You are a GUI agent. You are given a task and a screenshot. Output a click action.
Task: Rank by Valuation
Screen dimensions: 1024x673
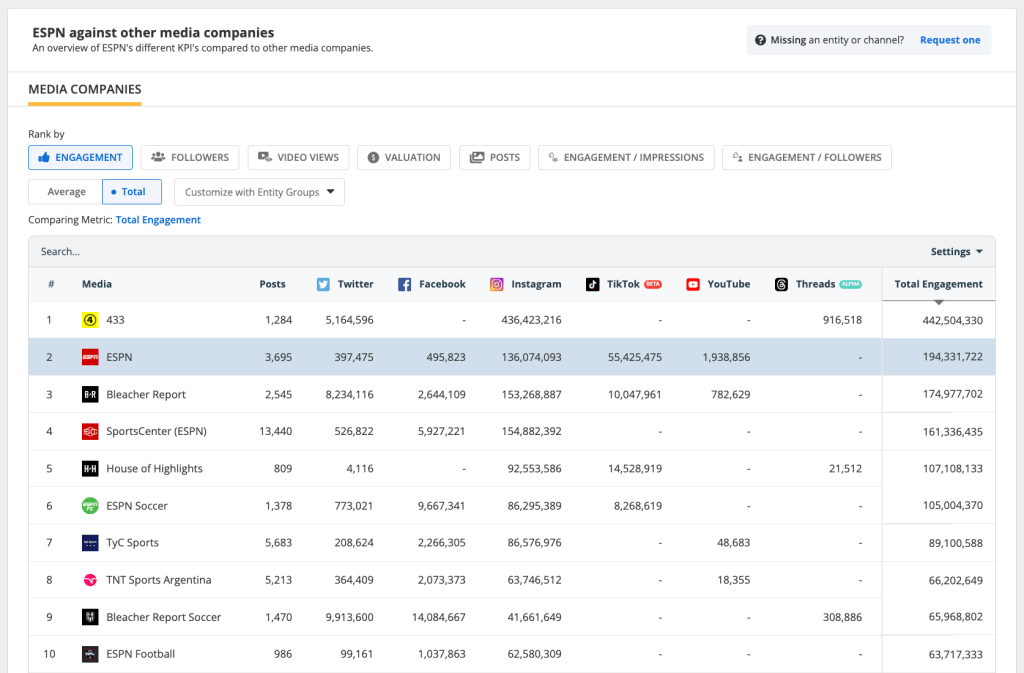404,157
